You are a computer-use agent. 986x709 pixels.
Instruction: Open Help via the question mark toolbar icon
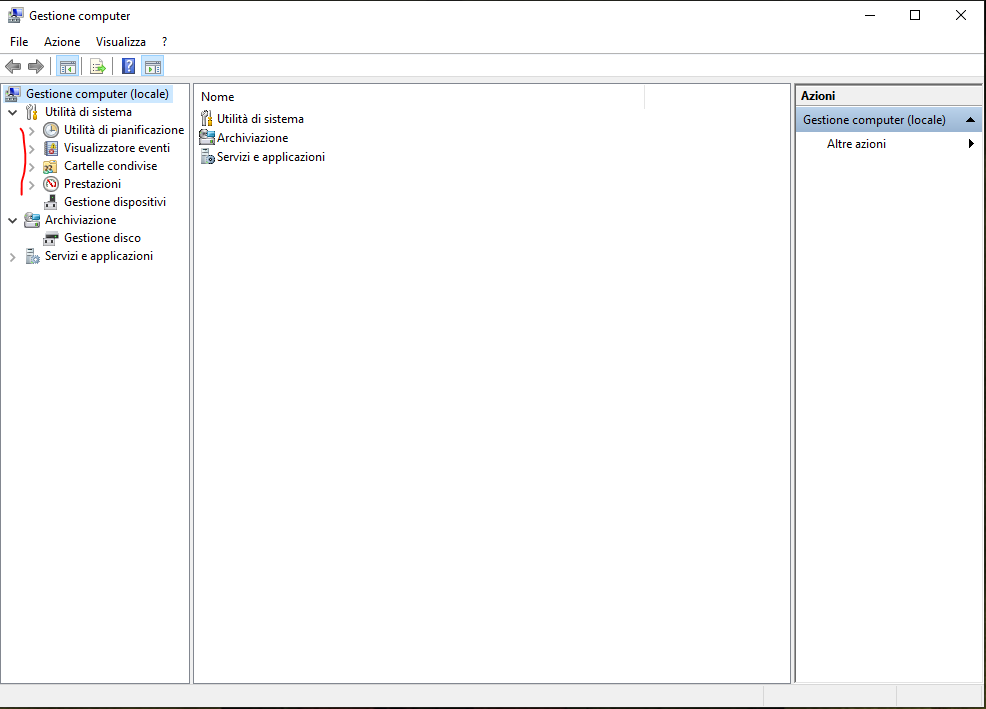[x=127, y=66]
